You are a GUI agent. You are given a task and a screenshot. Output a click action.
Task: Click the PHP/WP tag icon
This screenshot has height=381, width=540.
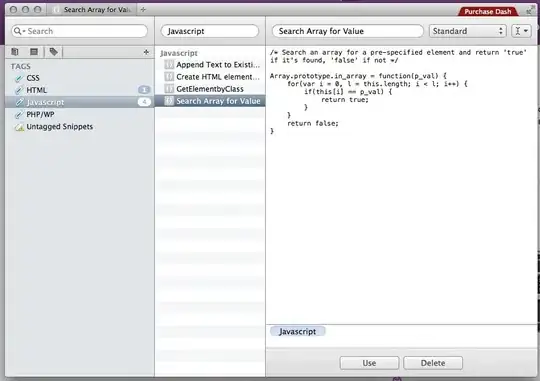coord(19,114)
